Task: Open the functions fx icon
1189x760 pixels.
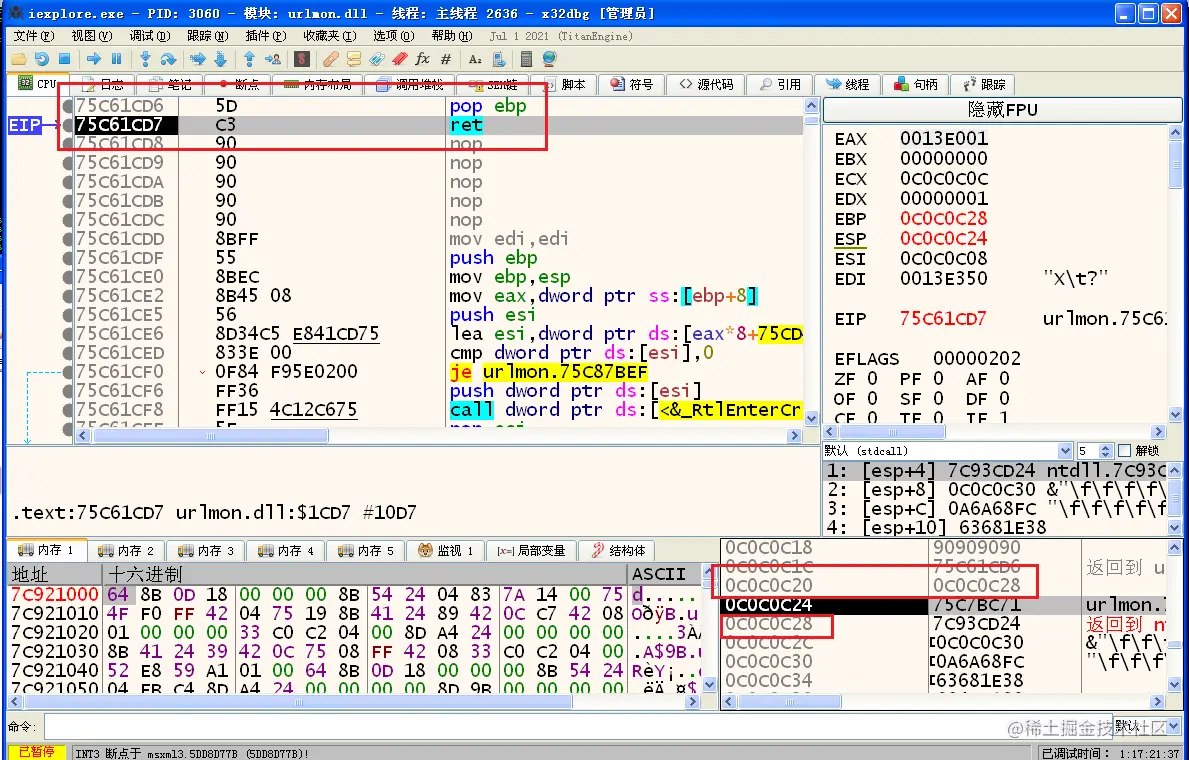Action: tap(422, 58)
